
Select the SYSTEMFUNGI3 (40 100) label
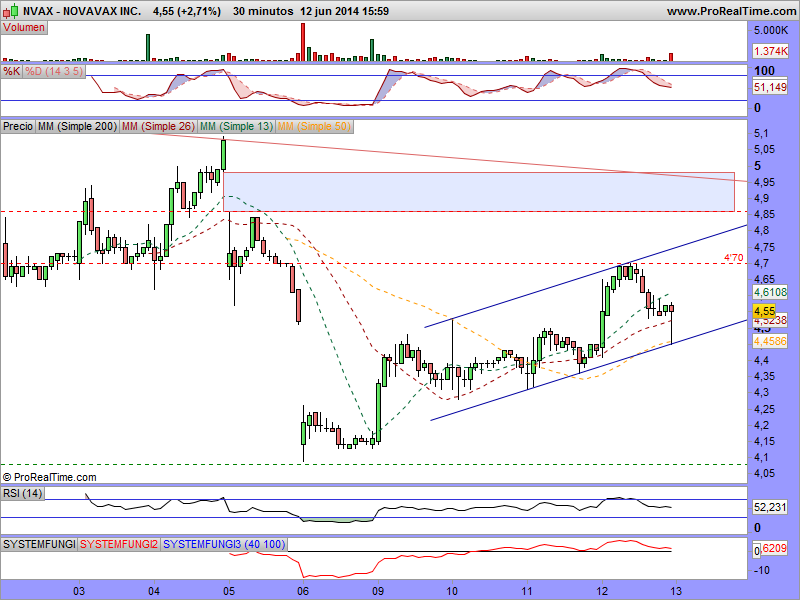224,544
